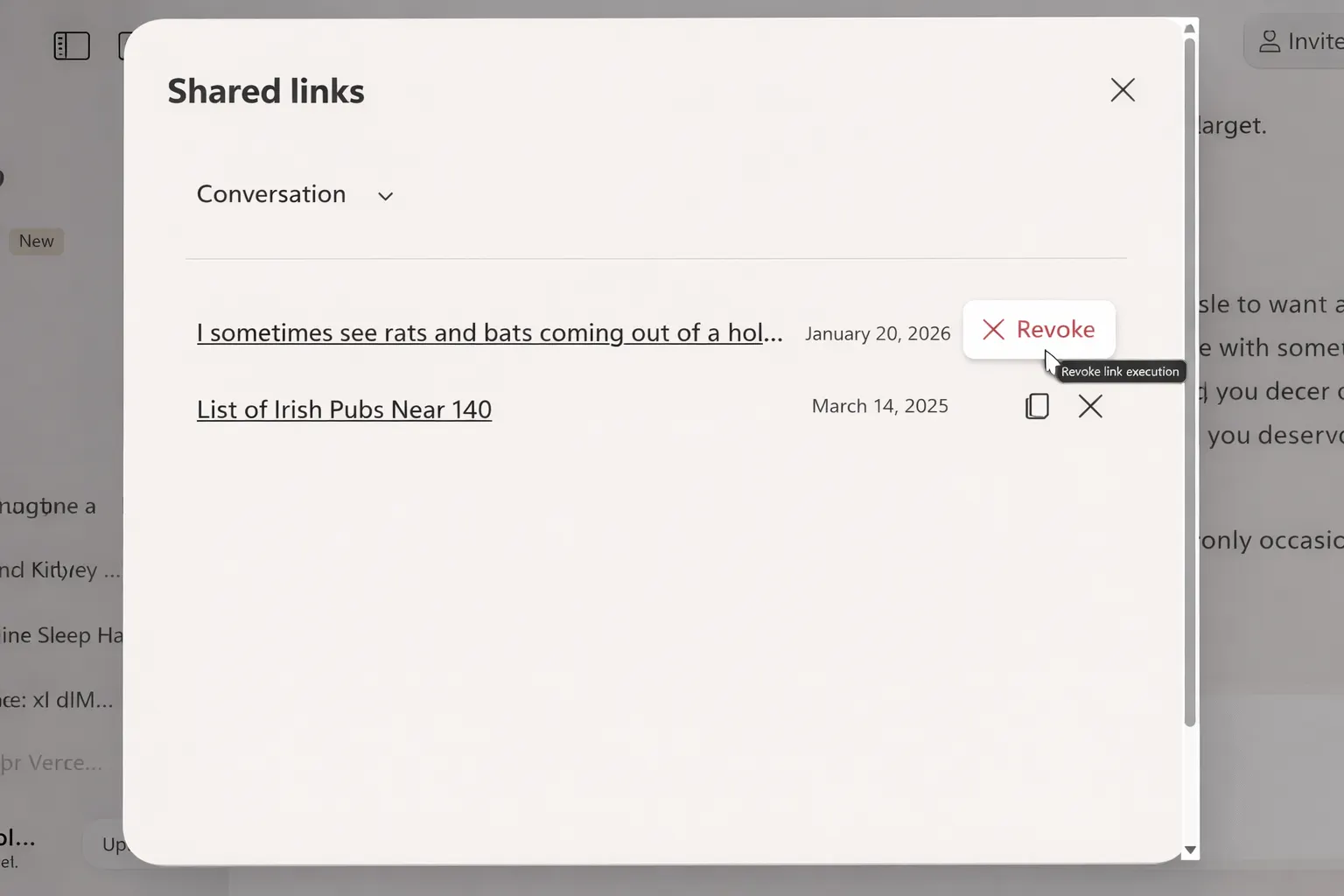The width and height of the screenshot is (1344, 896).
Task: Select the 'nagtne a' sidebar conversation
Action: pos(48,507)
